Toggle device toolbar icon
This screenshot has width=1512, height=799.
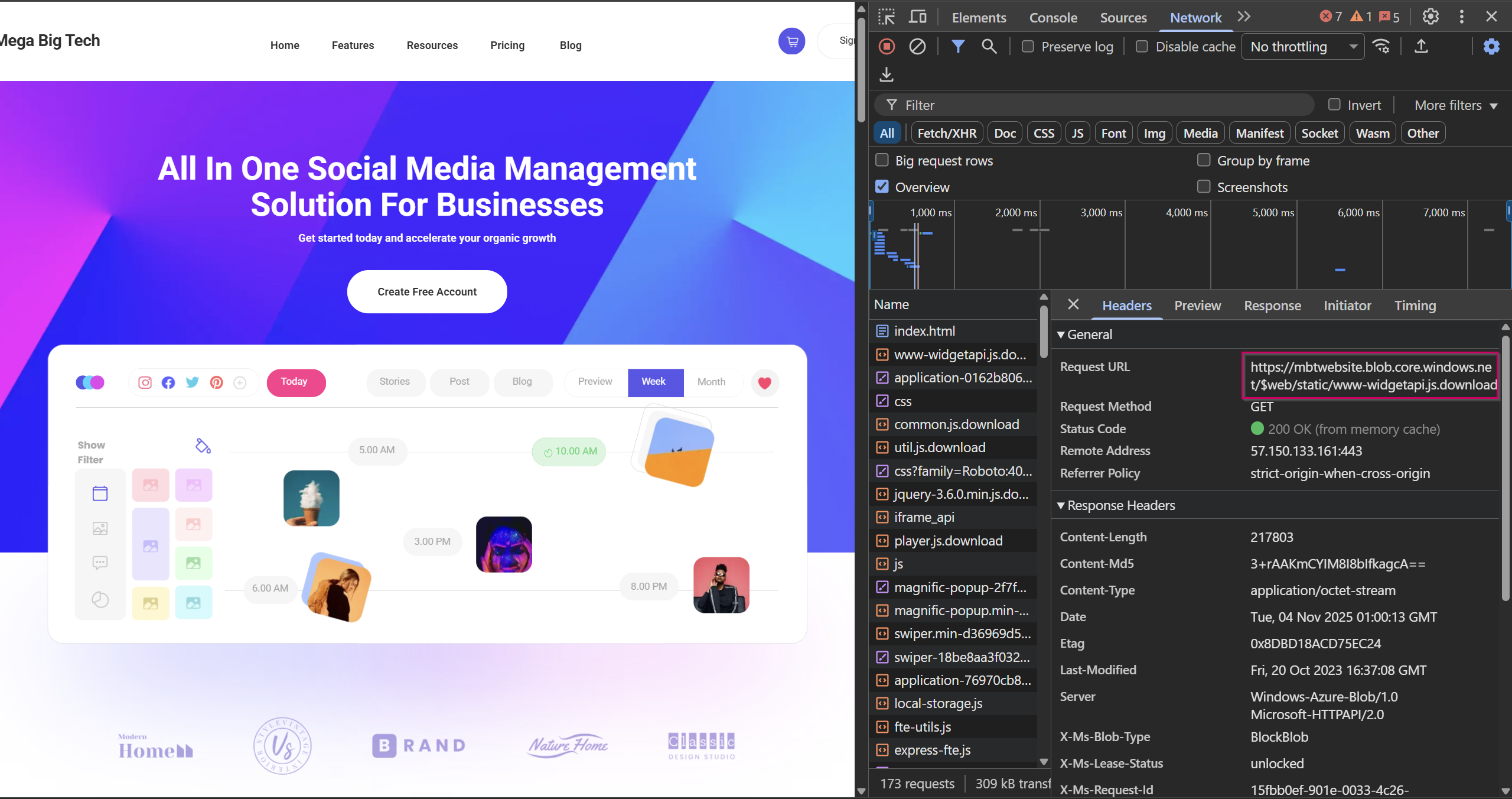(917, 17)
